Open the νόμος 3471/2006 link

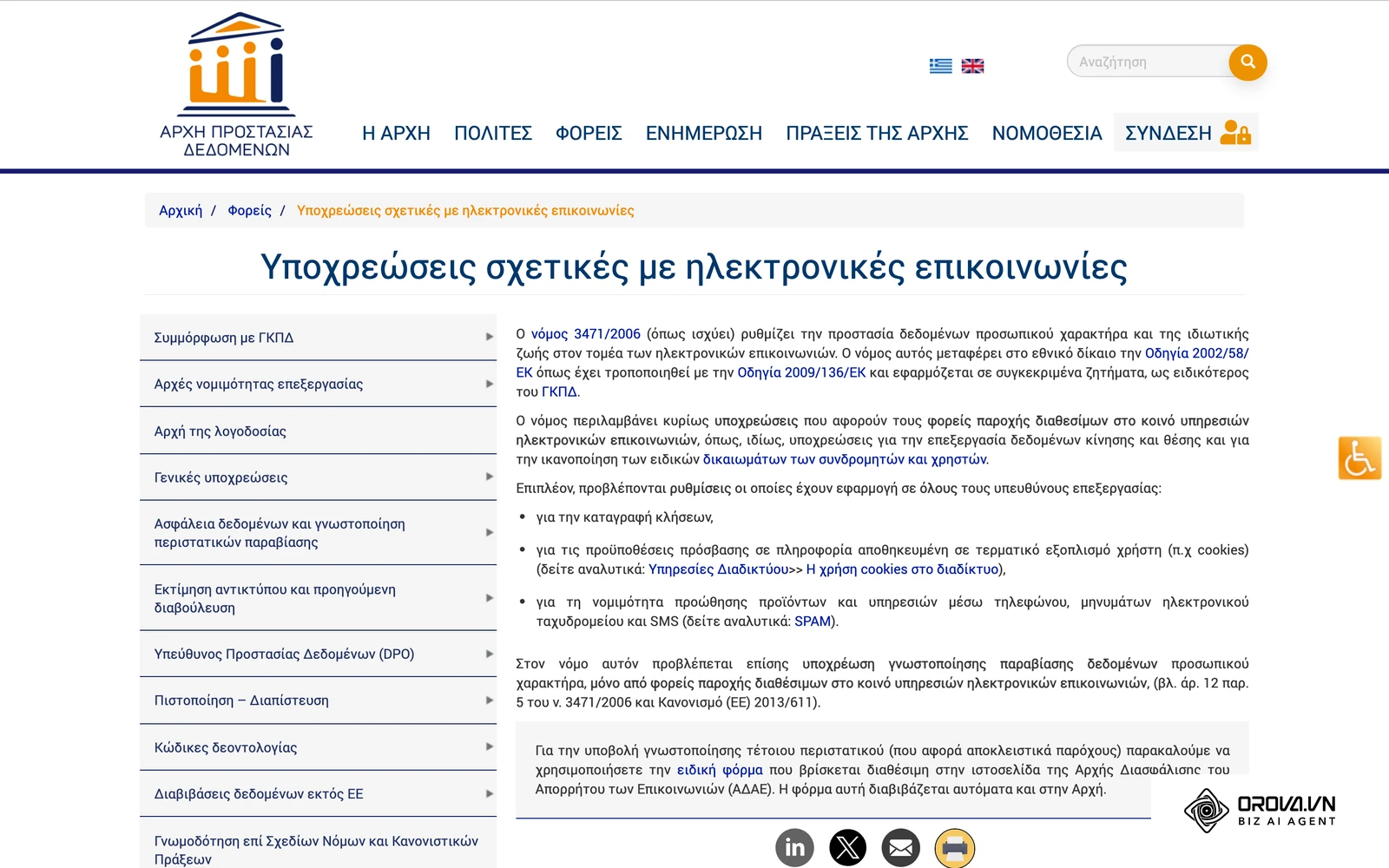click(x=586, y=334)
